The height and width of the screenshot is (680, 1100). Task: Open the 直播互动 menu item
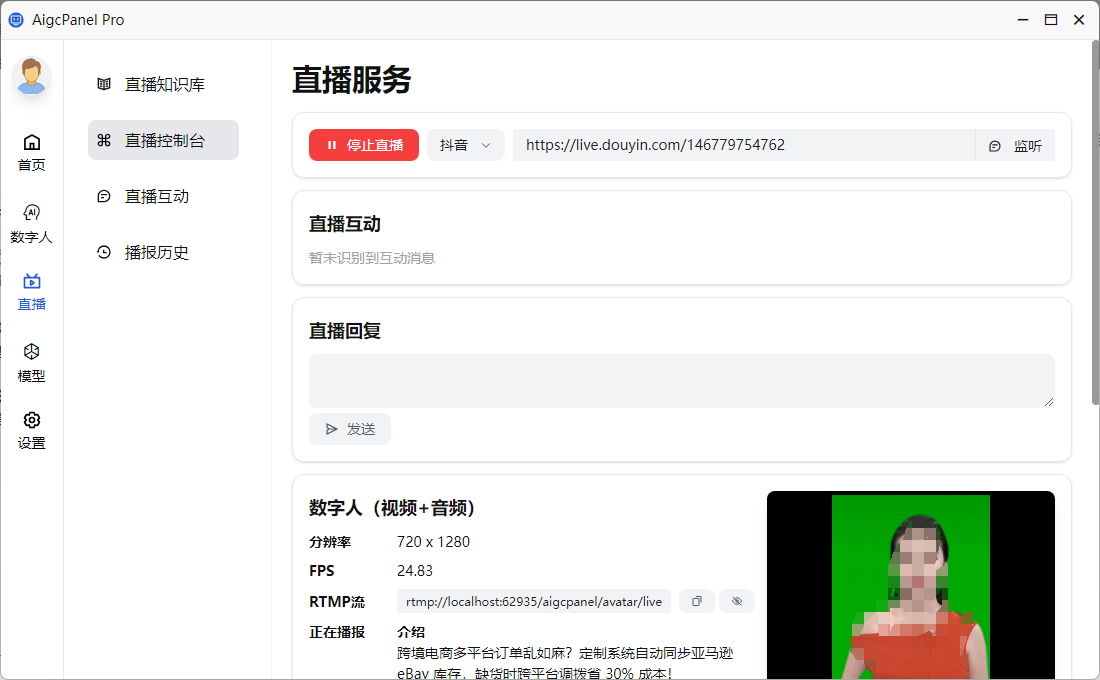[x=163, y=196]
